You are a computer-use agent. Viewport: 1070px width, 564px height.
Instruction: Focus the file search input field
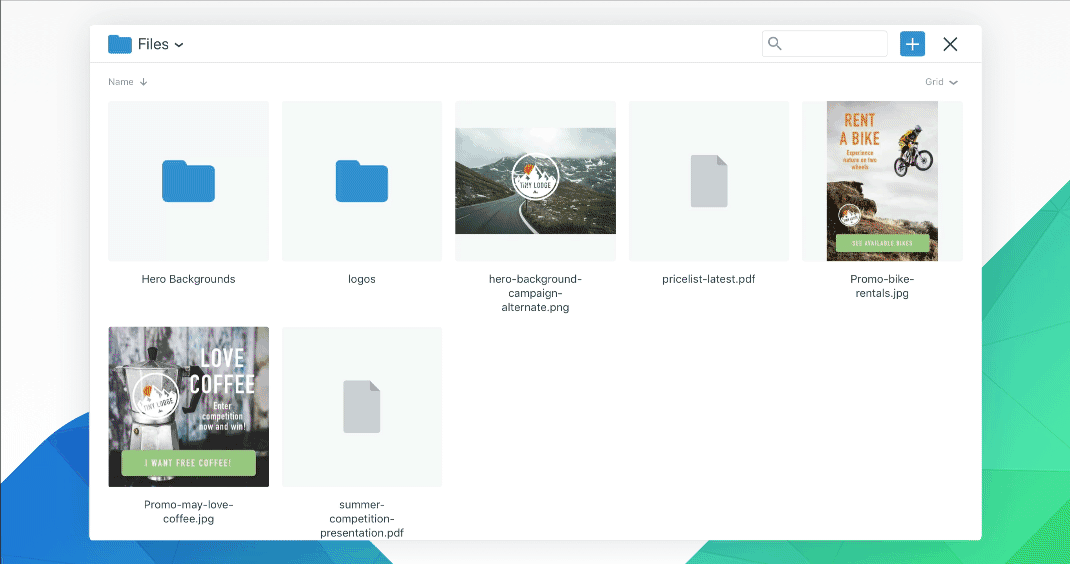pyautogui.click(x=834, y=44)
